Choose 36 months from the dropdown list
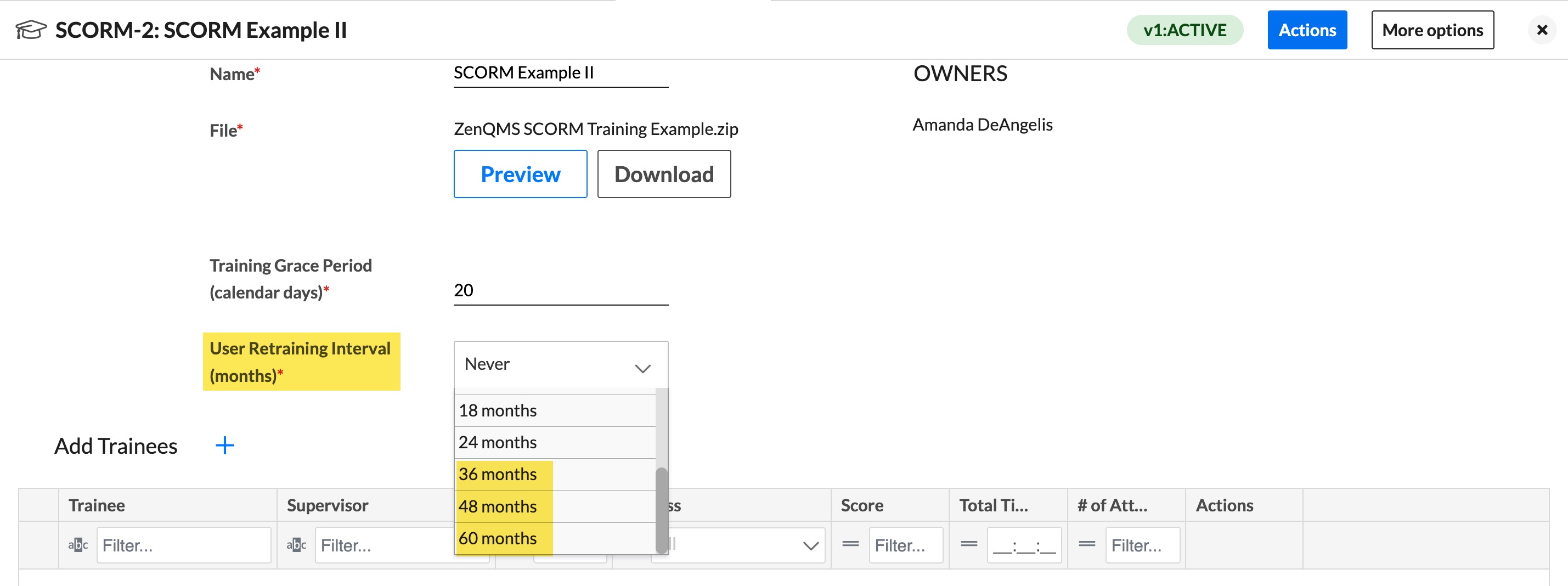This screenshot has width=1568, height=586. (555, 475)
